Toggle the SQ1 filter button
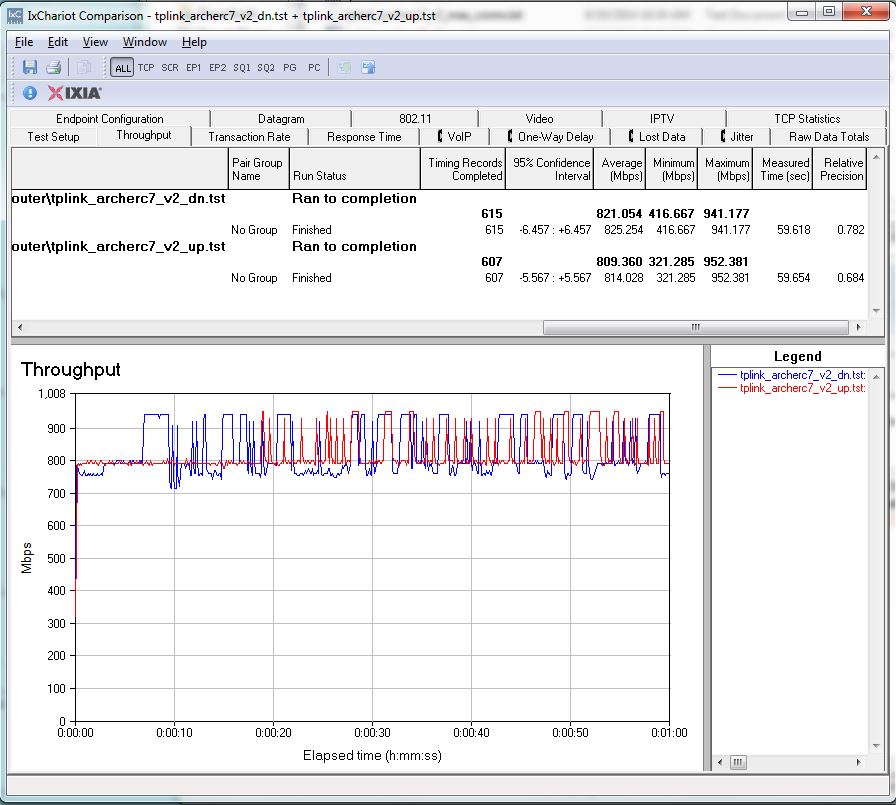 (x=242, y=67)
